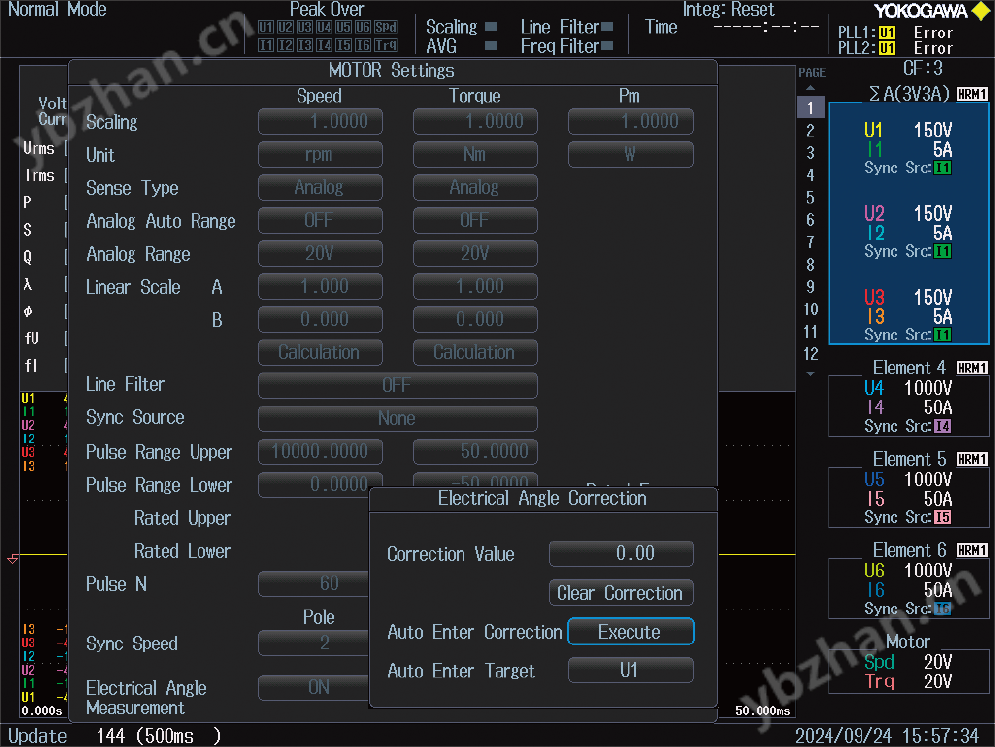Click the Trq peak-over indicator
Screen dimensions: 995x747
pos(388,44)
